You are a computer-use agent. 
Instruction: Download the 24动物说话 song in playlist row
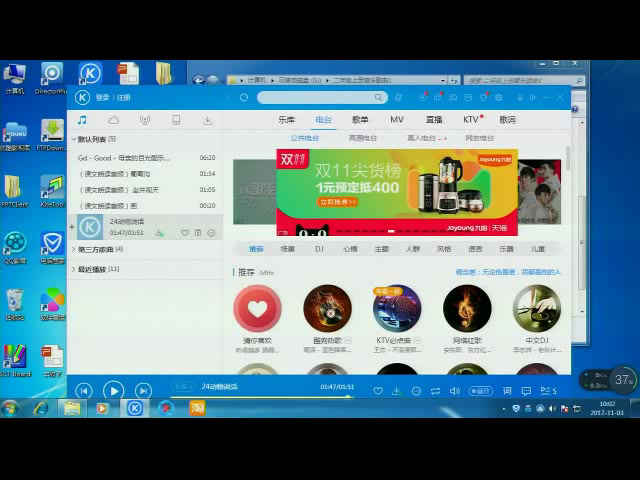point(159,233)
